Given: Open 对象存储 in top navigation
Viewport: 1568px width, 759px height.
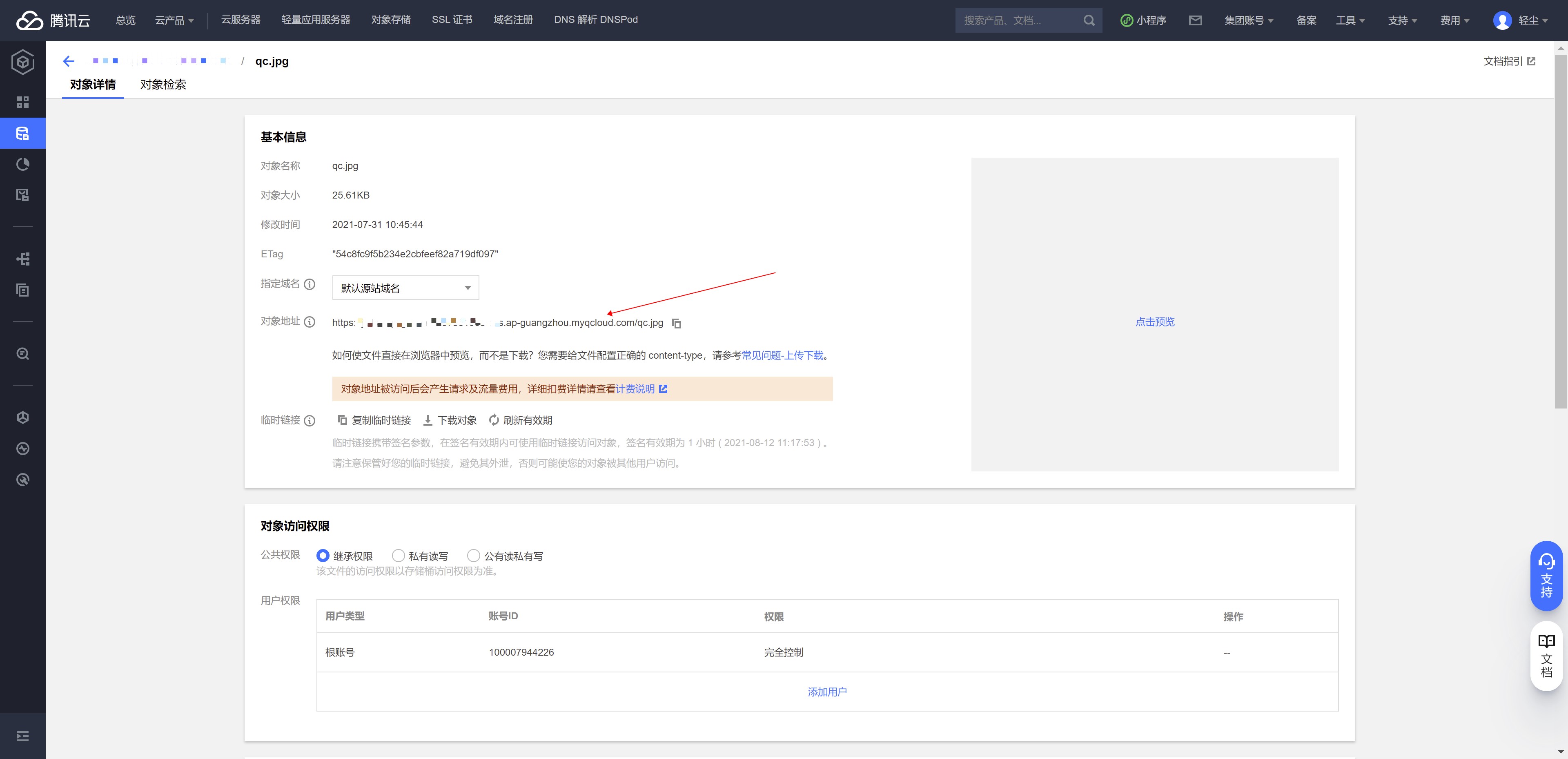Looking at the screenshot, I should [391, 20].
